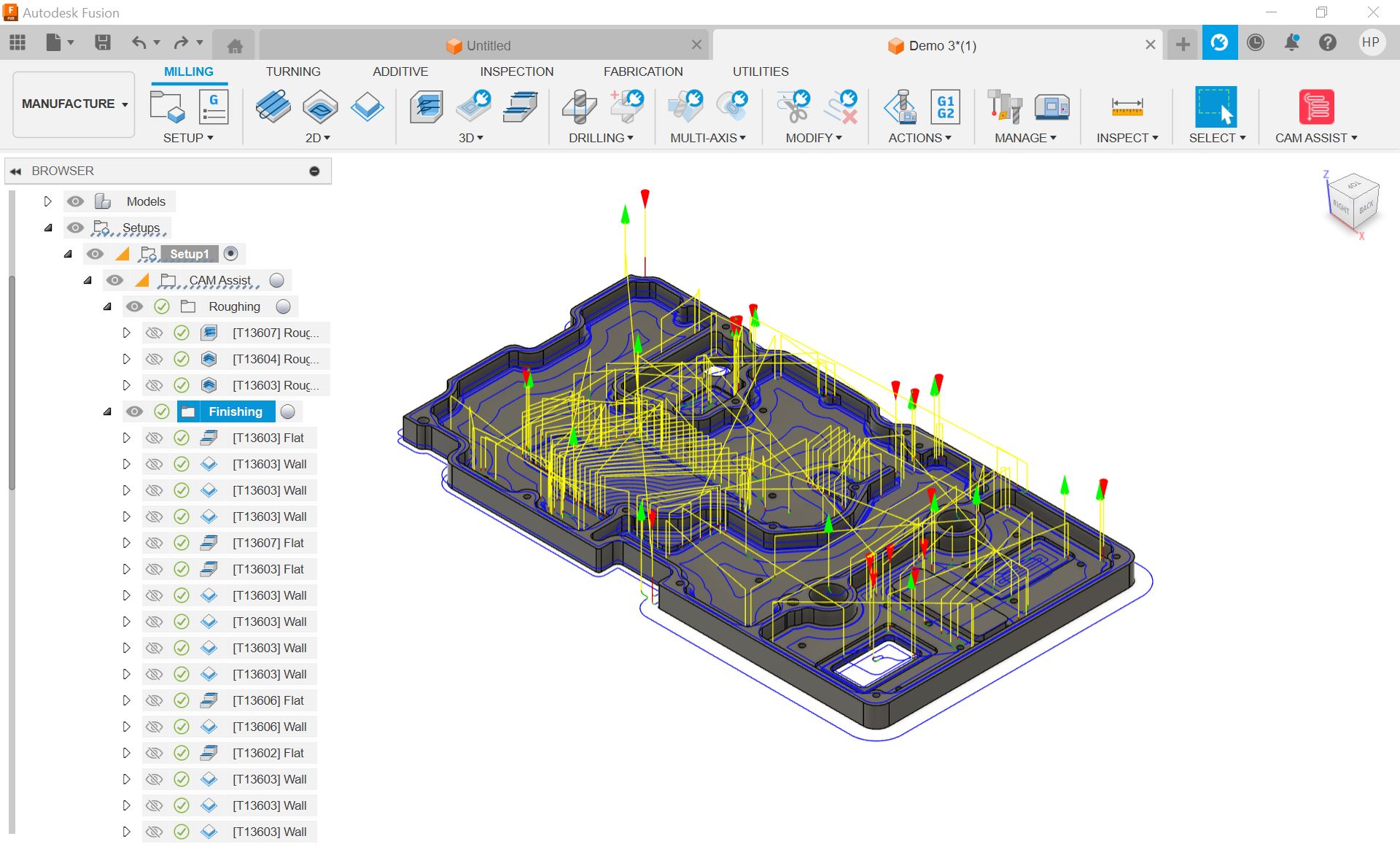Screen dimensions: 1400x855
Task: Switch to the ADDITIVE tab
Action: click(x=400, y=71)
